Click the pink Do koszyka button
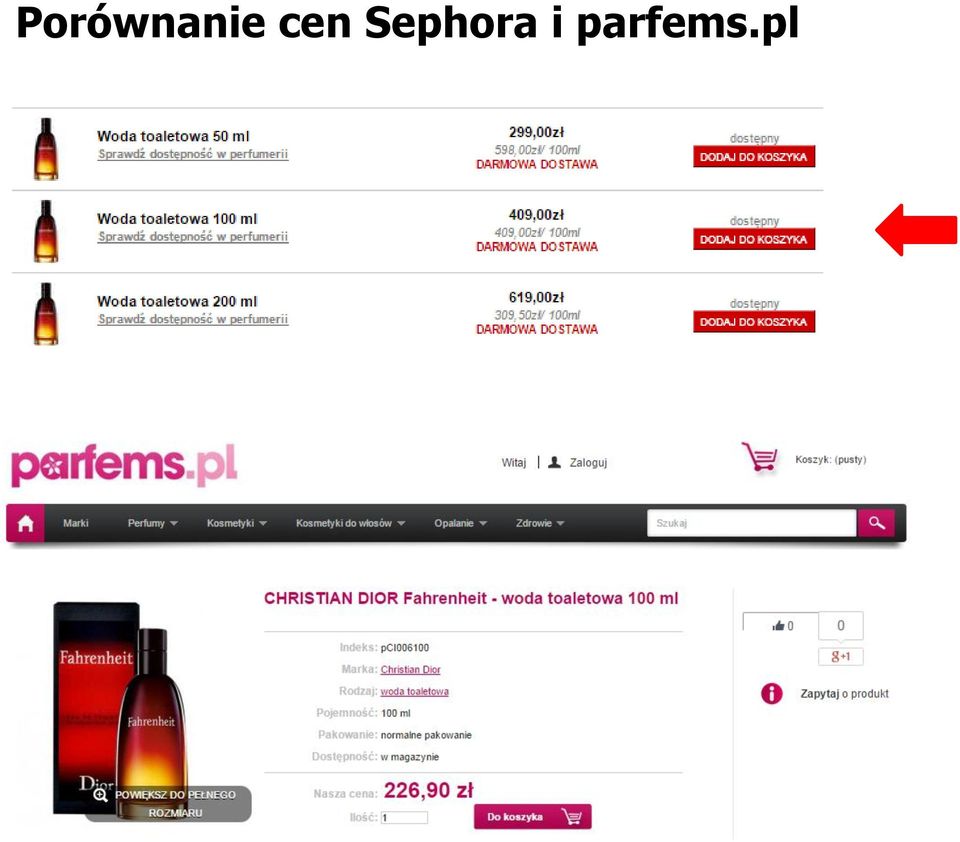 pos(532,816)
